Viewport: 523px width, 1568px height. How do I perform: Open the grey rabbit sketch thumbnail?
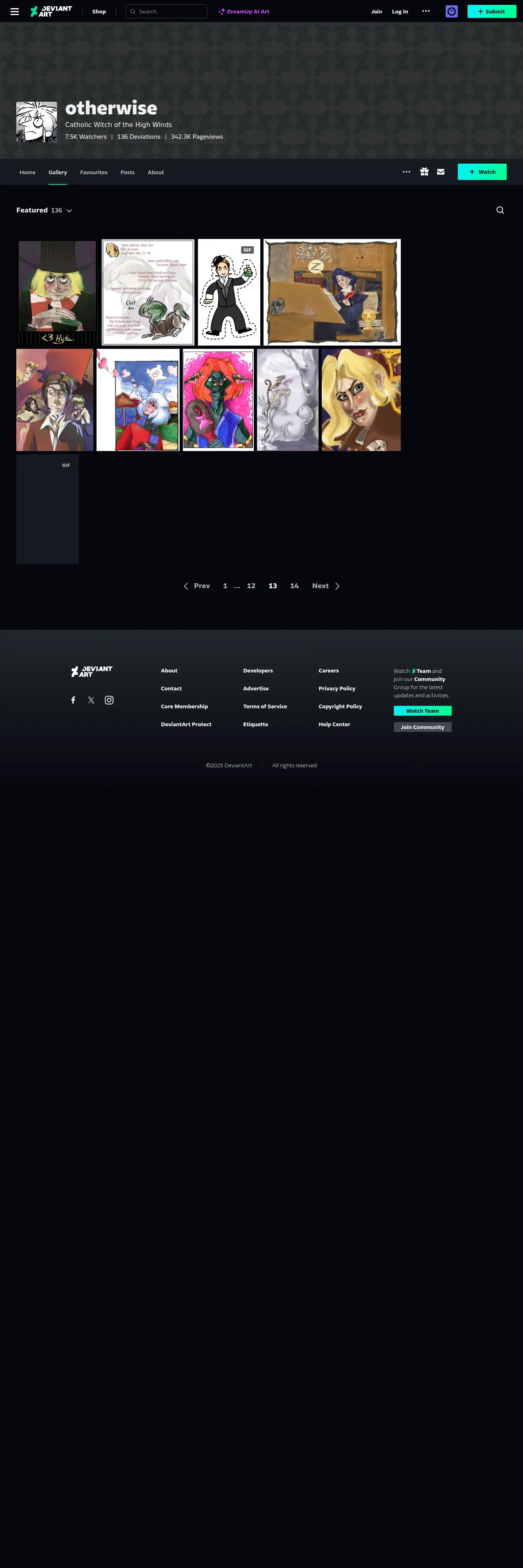click(x=288, y=400)
